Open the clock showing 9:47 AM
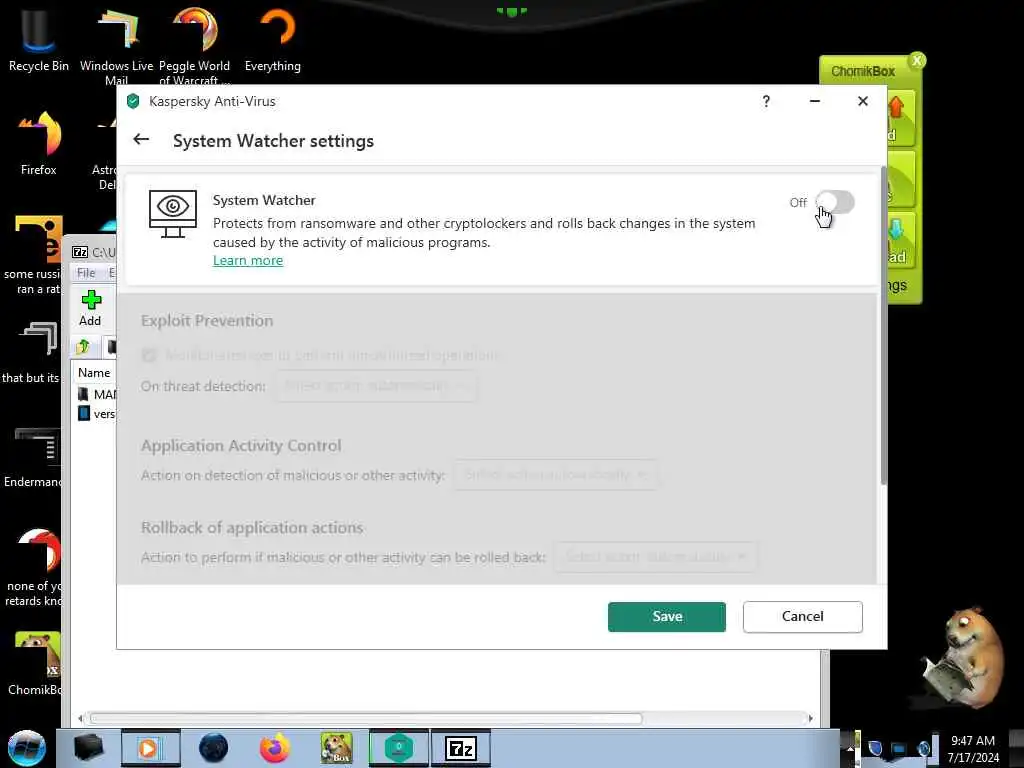 pyautogui.click(x=973, y=749)
